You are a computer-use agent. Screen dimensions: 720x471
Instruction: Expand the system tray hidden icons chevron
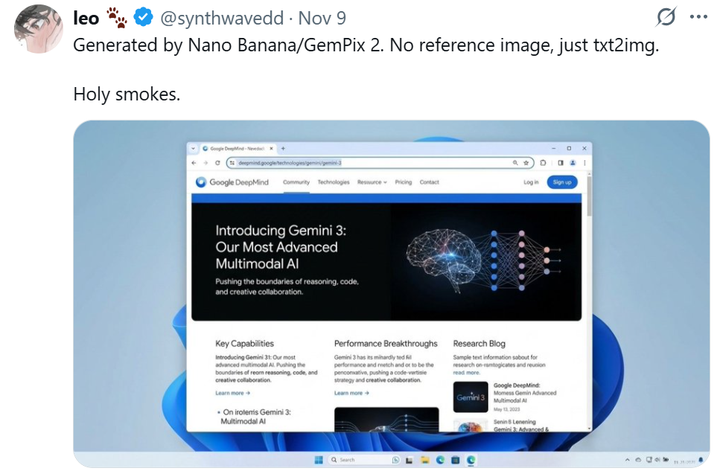click(x=627, y=460)
